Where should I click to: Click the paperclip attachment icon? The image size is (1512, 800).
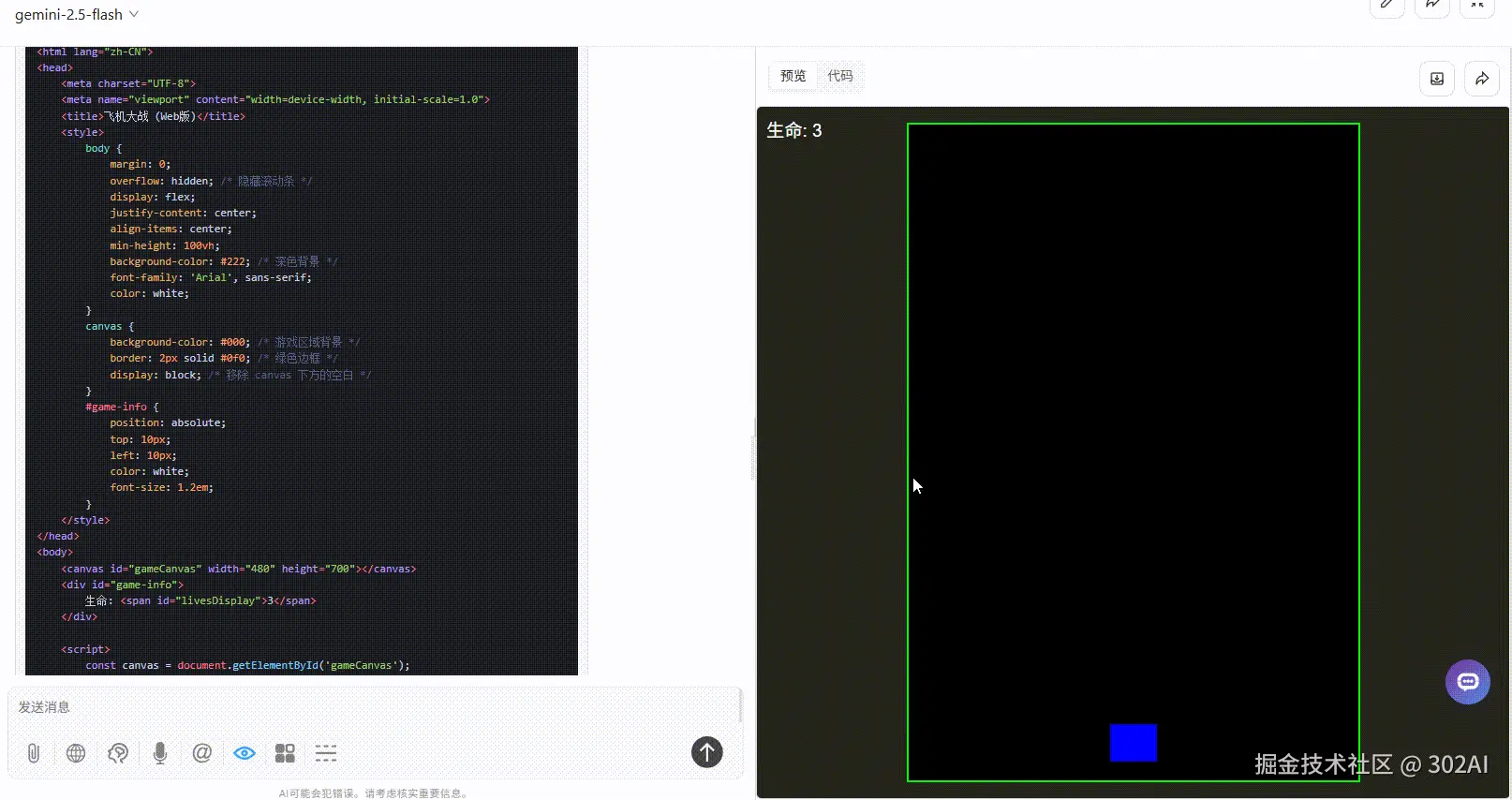[34, 753]
